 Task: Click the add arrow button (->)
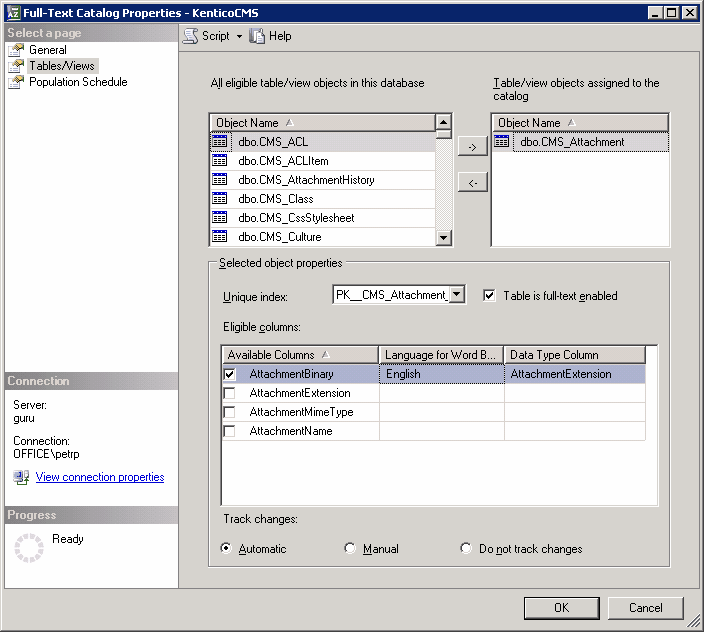(x=472, y=147)
